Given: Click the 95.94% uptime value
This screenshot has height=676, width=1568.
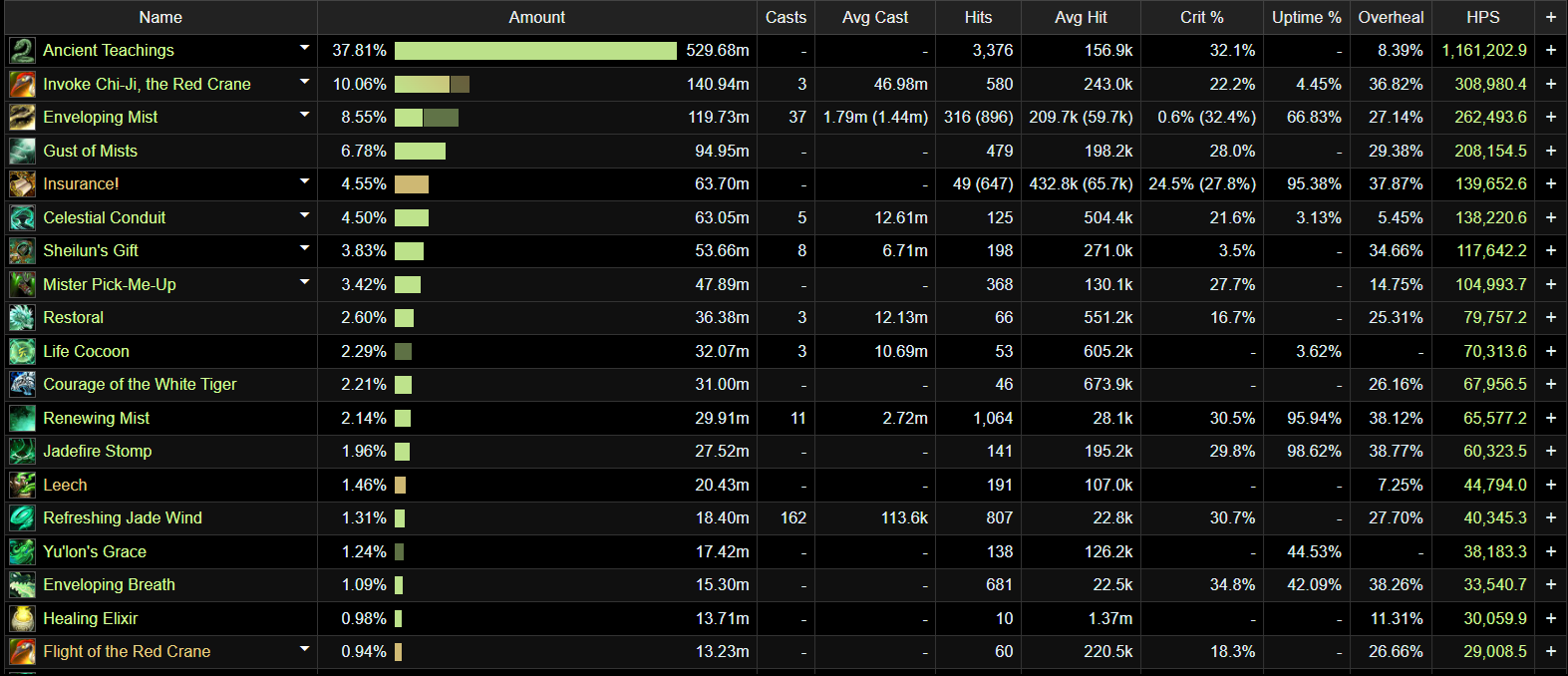Looking at the screenshot, I should click(x=1314, y=418).
